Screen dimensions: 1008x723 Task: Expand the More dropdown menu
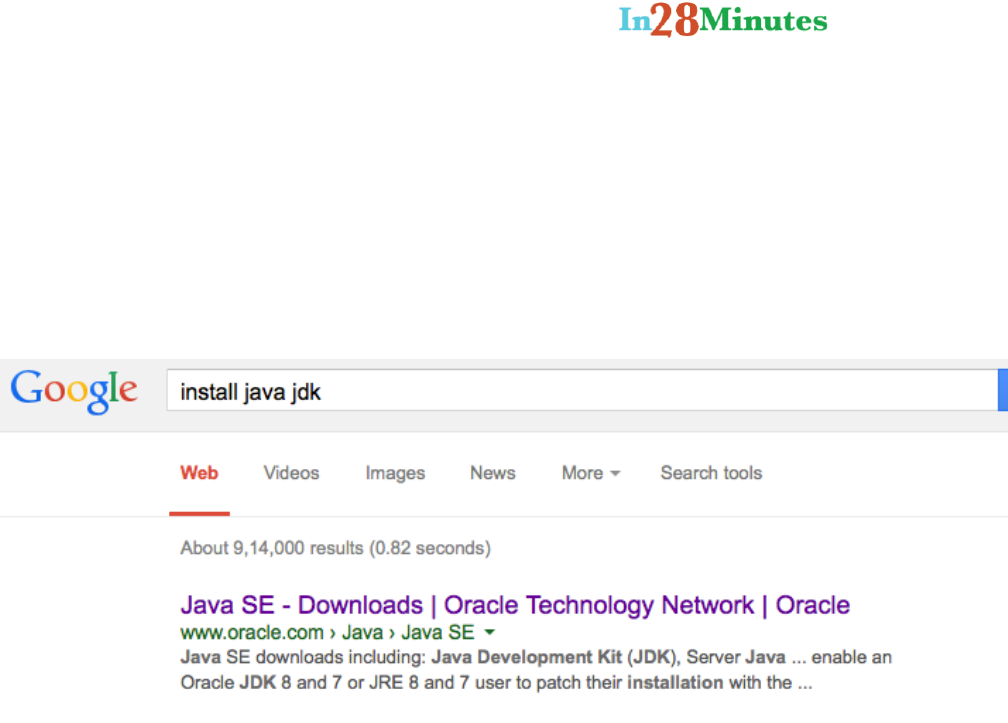click(x=591, y=473)
